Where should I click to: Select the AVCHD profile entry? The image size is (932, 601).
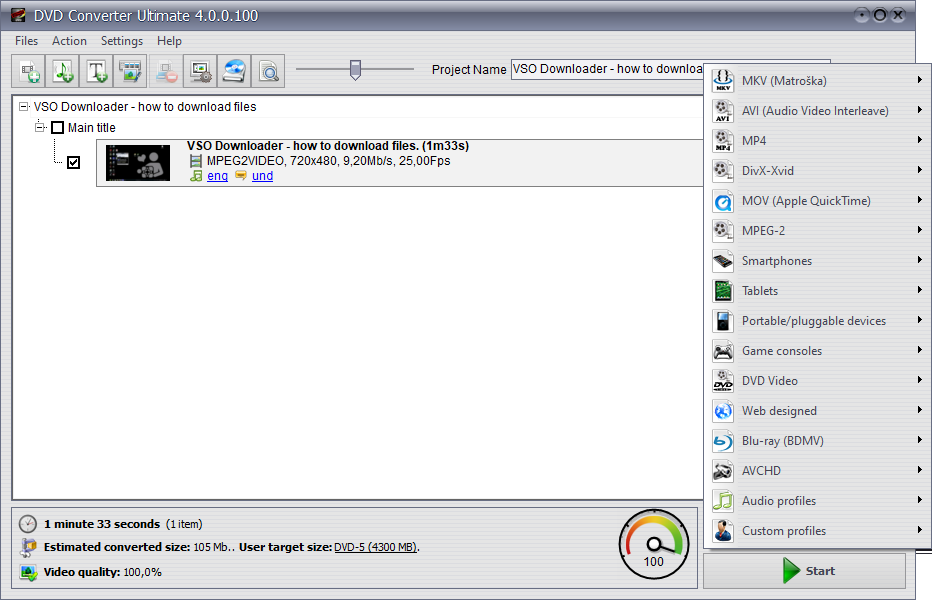coord(818,471)
